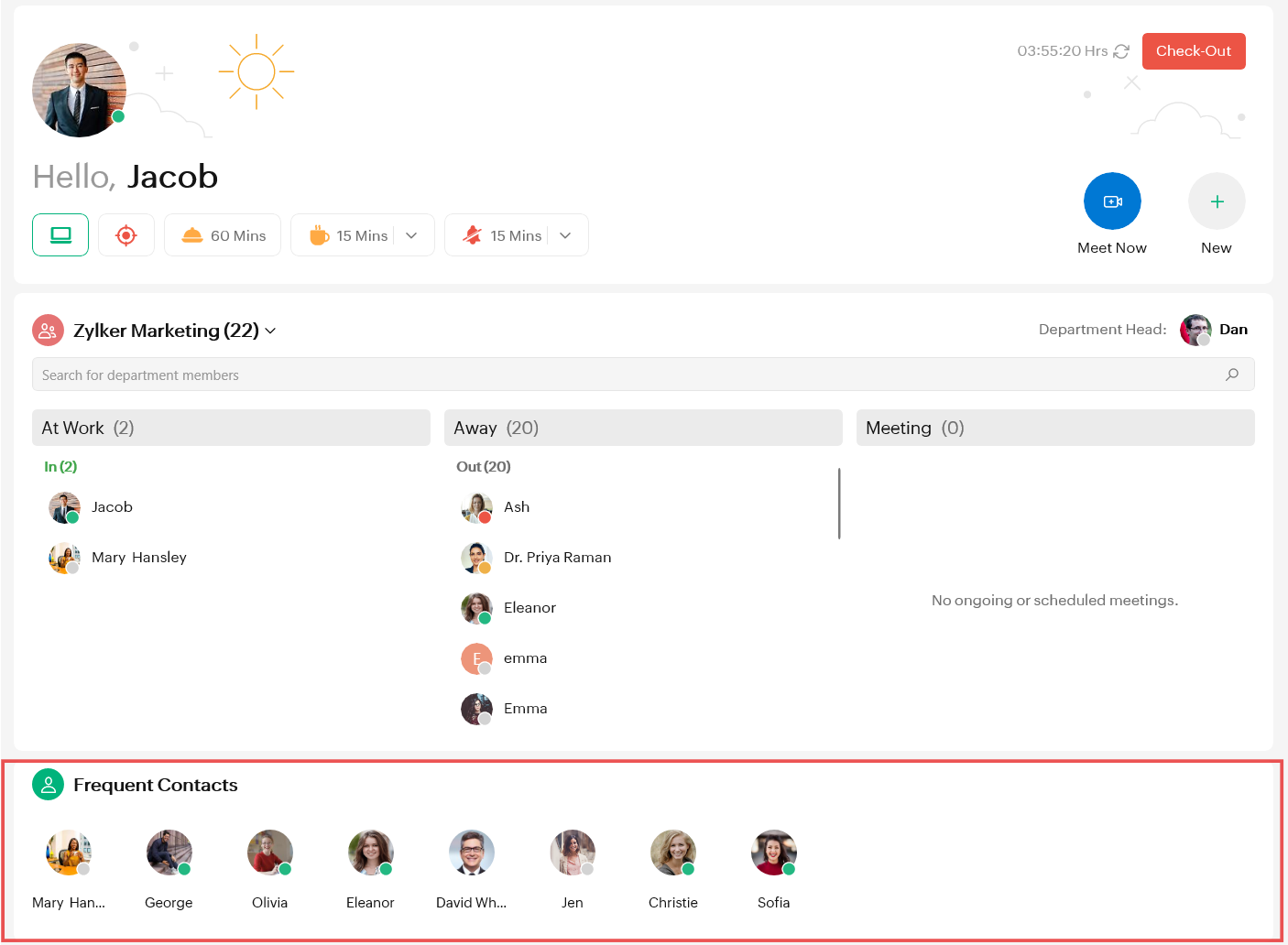
Task: Open lowercase emma's orange initial avatar
Action: coord(476,658)
